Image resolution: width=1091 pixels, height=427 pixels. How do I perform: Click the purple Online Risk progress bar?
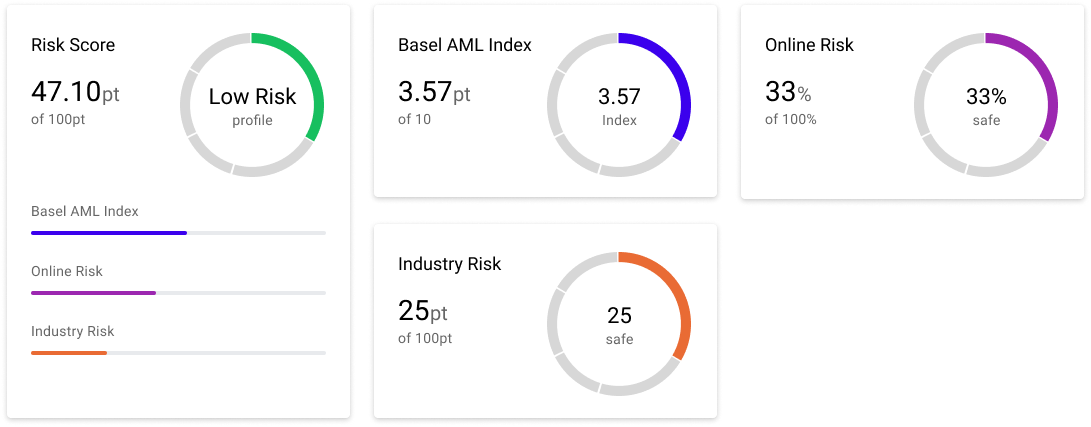click(x=178, y=293)
